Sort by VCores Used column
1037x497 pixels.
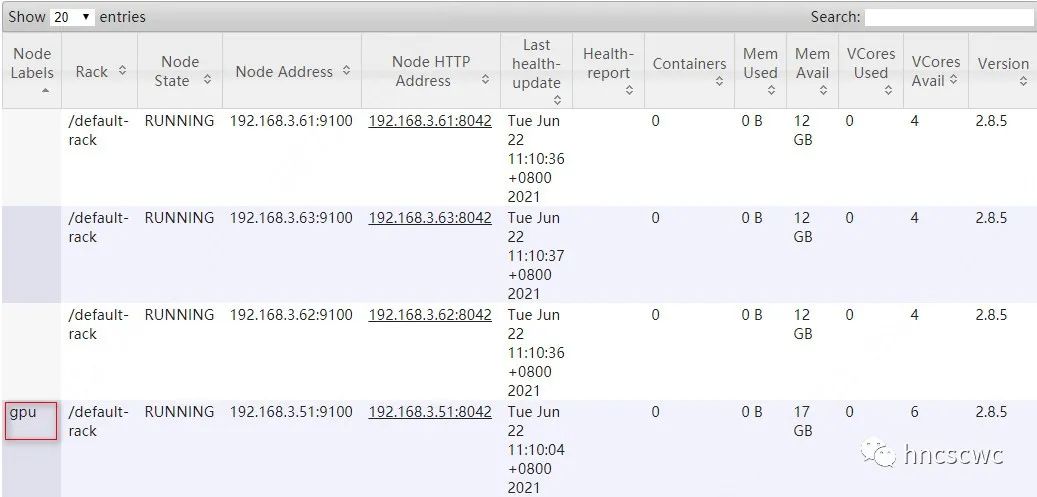(x=870, y=71)
